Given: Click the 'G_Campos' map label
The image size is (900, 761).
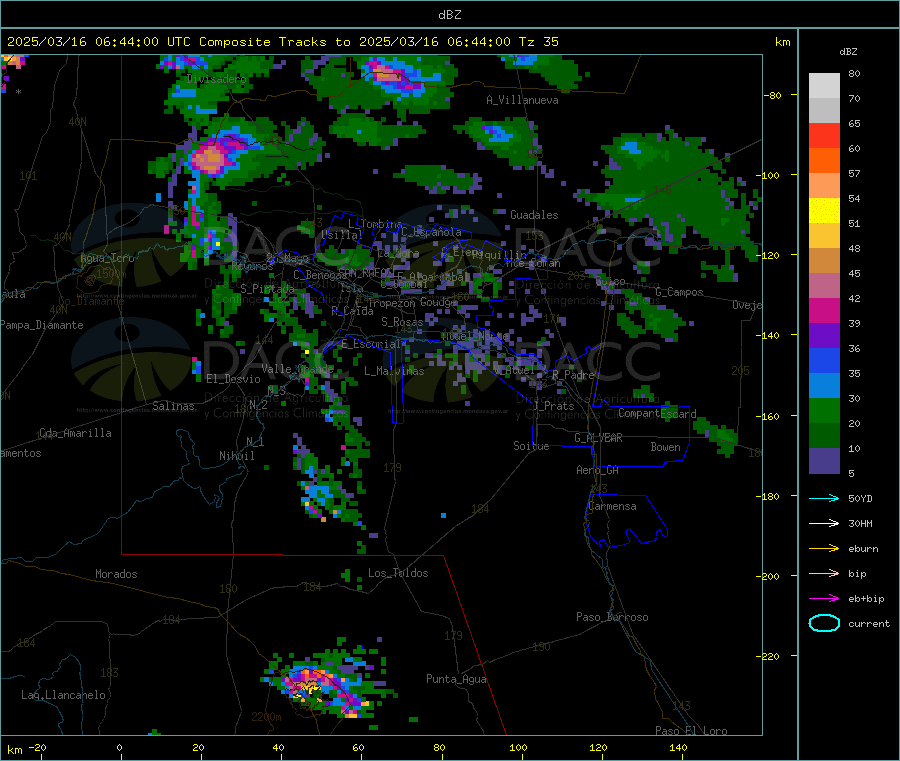Looking at the screenshot, I should click(679, 292).
